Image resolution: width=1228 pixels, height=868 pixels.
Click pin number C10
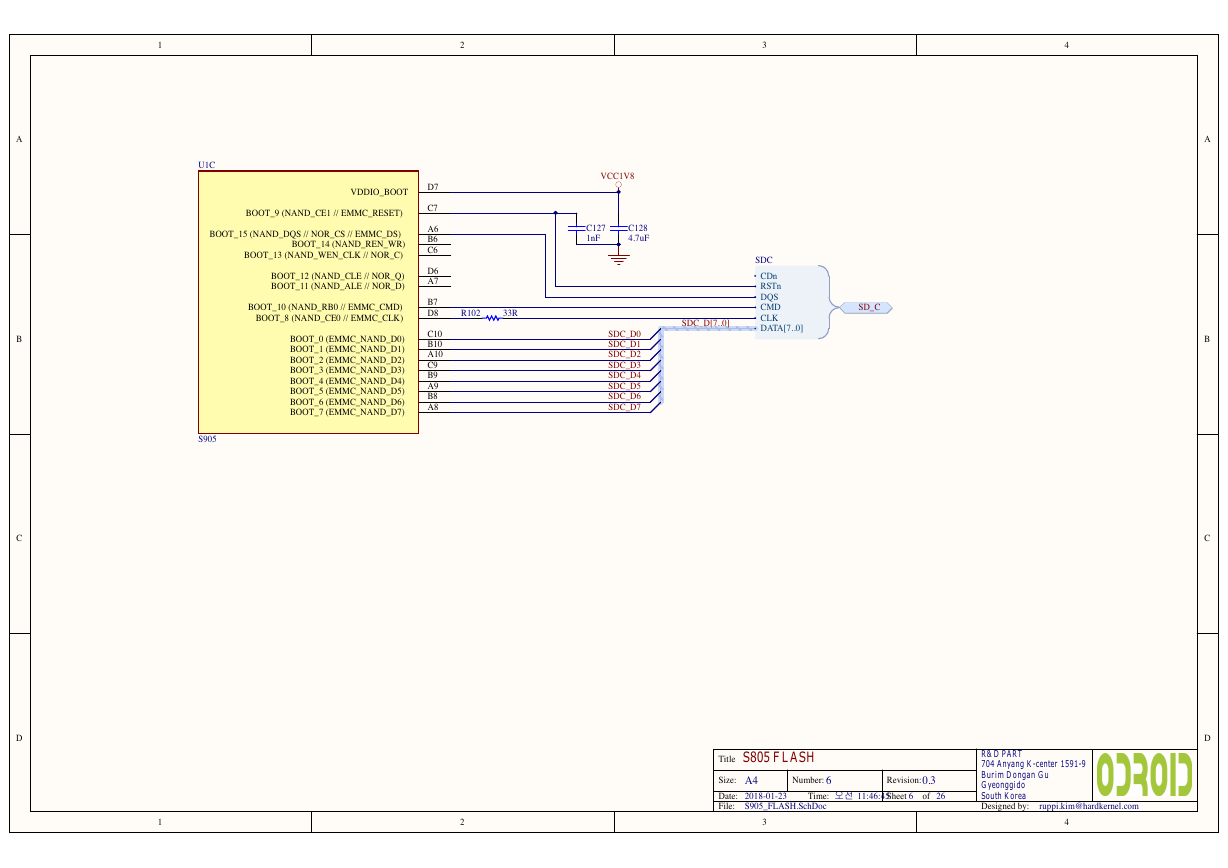pos(435,334)
